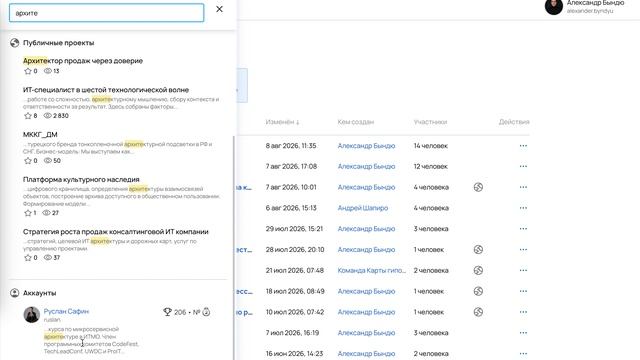This screenshot has height=360, width=640.
Task: Click Руслан Сафин's avatar photo
Action: tap(31, 315)
